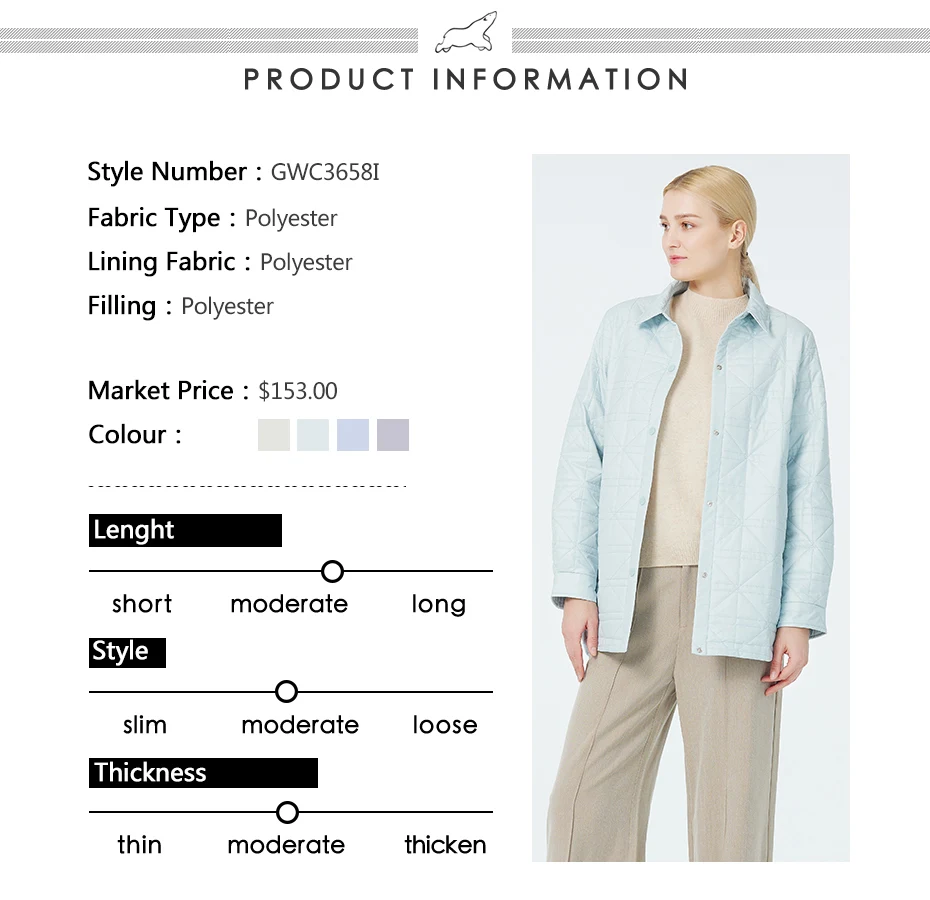Select the periwinkle blue colour swatch

click(x=353, y=435)
